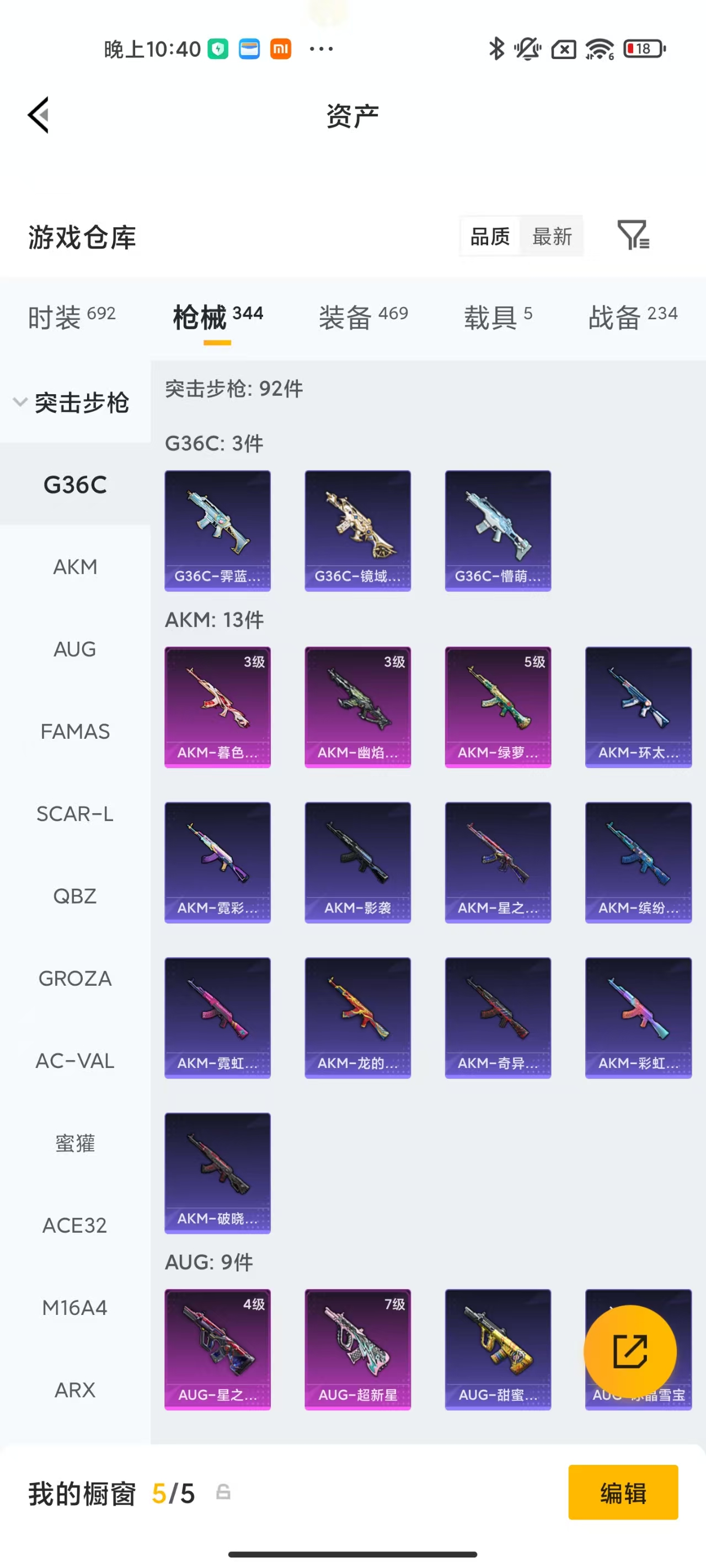Tap the Bluetooth status icon
Image resolution: width=706 pixels, height=1568 pixels.
pyautogui.click(x=496, y=49)
